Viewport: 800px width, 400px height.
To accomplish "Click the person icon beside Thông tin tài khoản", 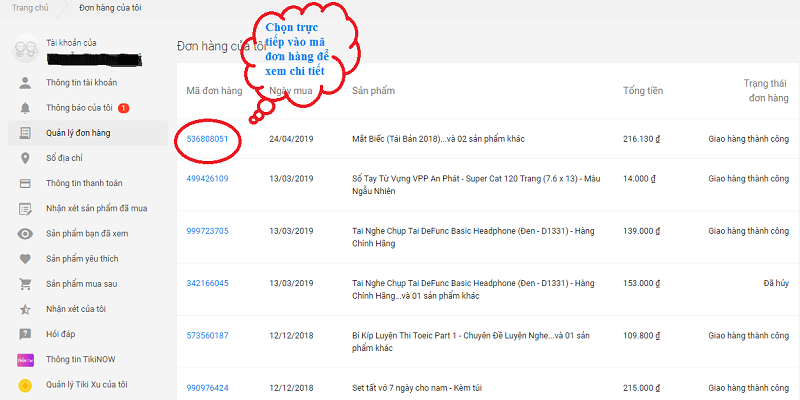I will [x=25, y=82].
